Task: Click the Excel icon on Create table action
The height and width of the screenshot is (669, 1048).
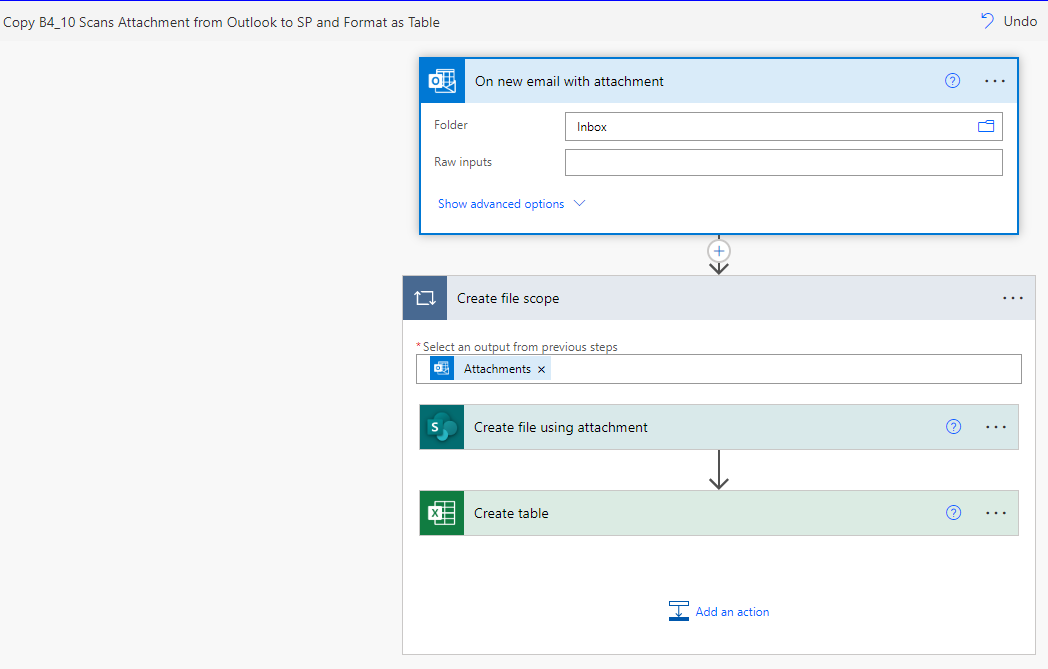Action: point(440,512)
